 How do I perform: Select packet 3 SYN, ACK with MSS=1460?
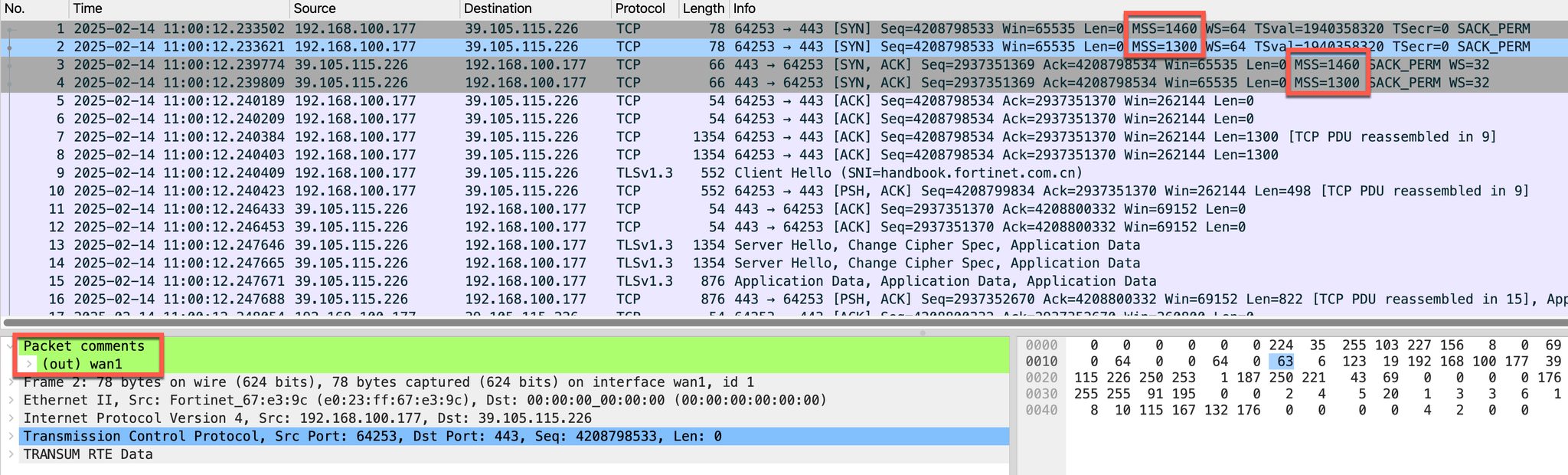pos(784,64)
